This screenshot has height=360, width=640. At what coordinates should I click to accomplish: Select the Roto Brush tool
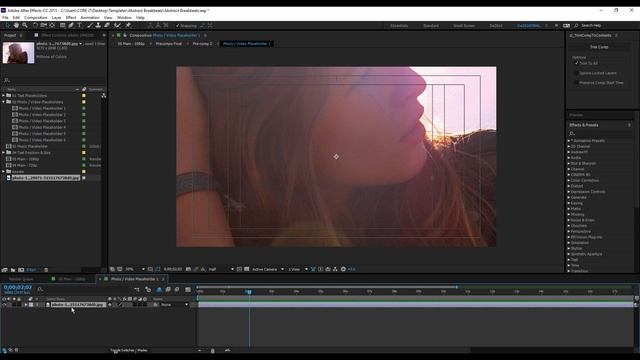118,25
